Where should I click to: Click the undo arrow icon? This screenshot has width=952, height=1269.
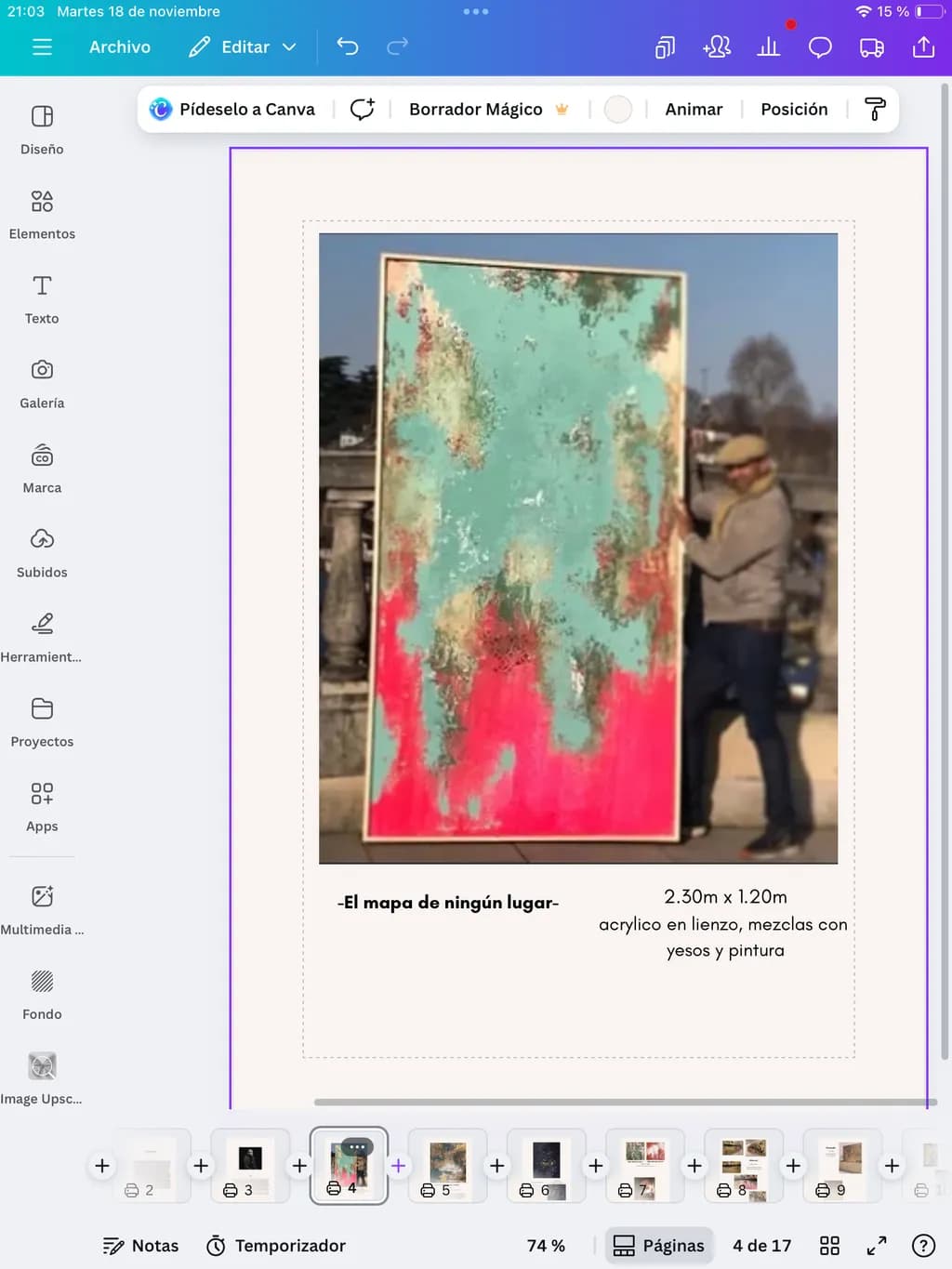click(x=348, y=46)
